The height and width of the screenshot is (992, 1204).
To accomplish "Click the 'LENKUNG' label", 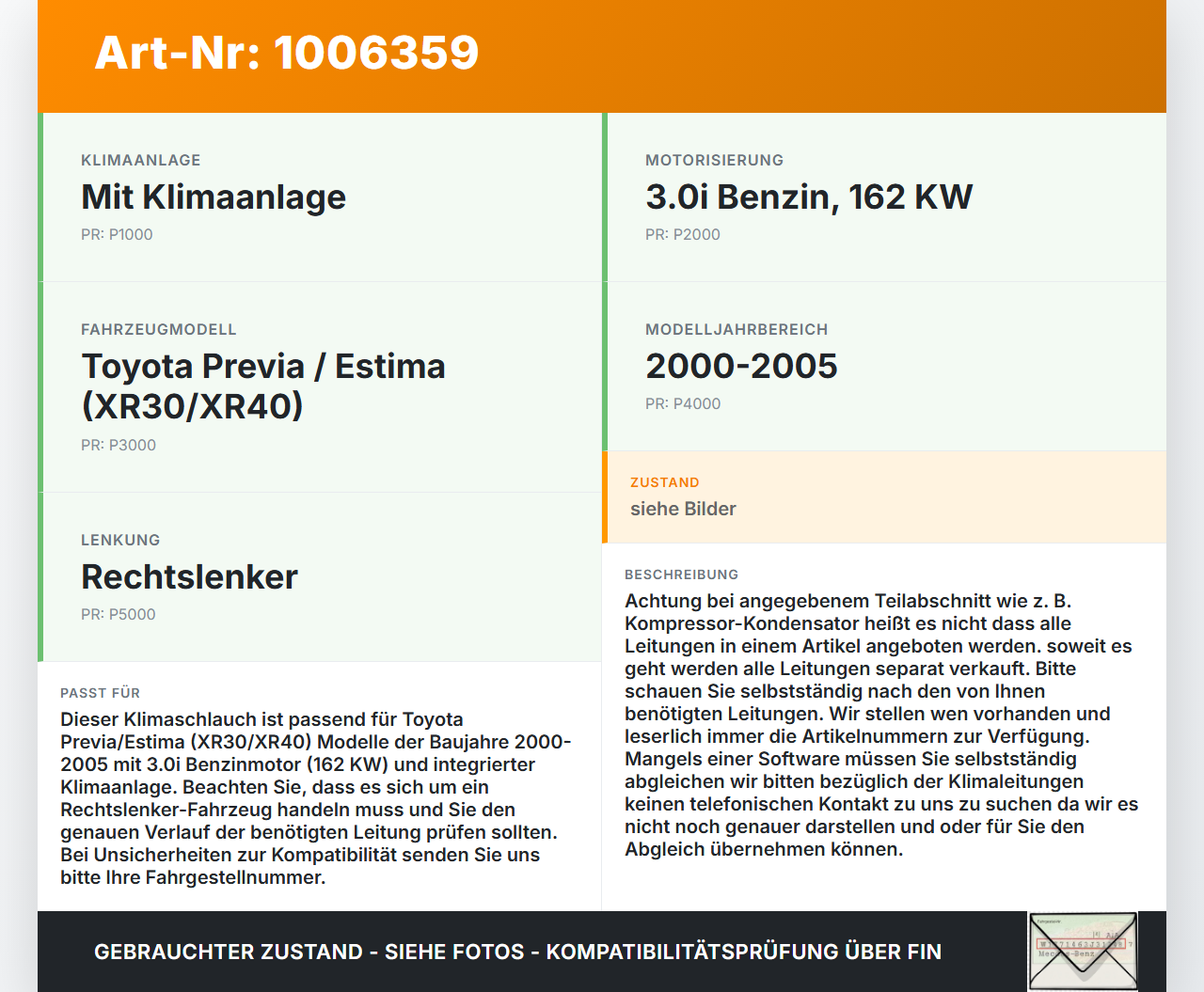I will 120,541.
